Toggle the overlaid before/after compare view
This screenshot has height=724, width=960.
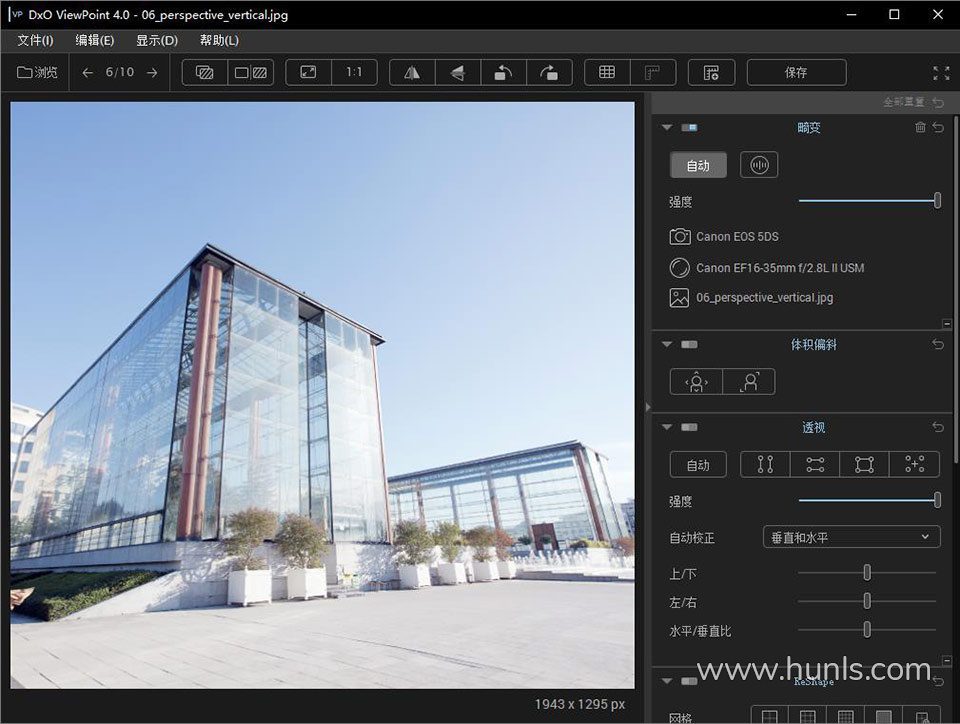204,72
